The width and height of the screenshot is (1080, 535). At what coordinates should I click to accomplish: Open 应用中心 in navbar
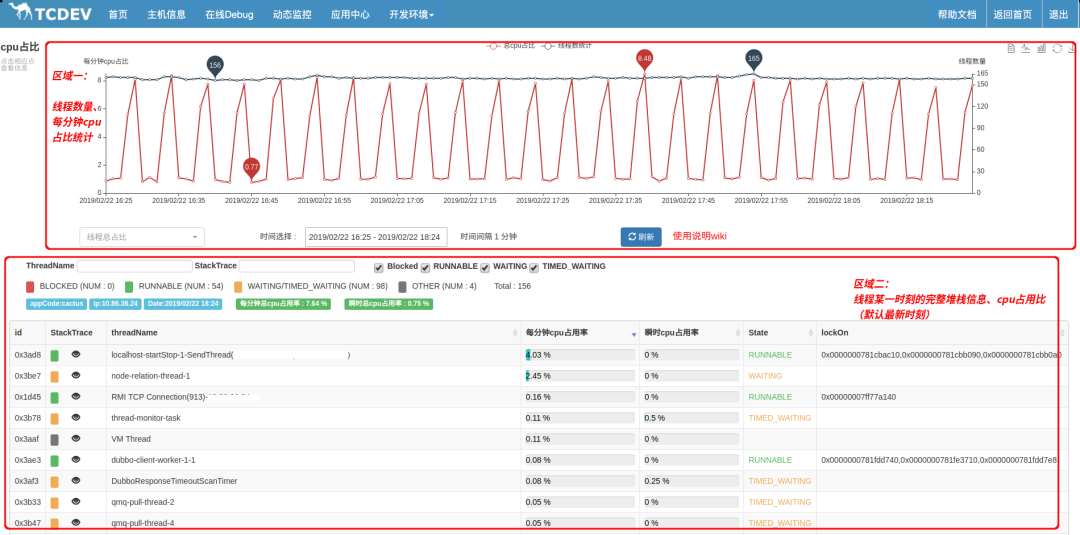tap(350, 14)
